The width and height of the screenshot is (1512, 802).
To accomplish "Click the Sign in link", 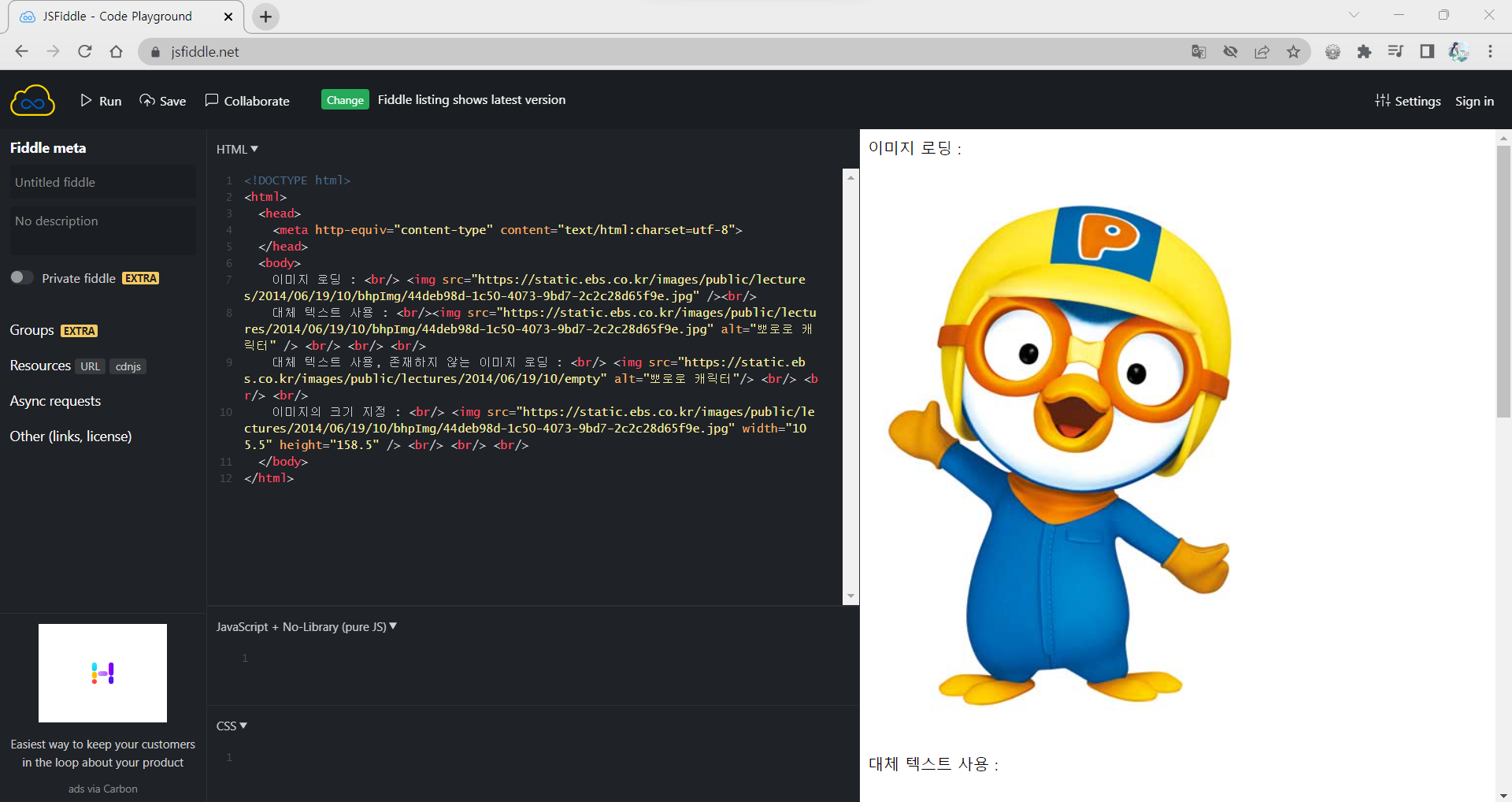I will (1474, 101).
